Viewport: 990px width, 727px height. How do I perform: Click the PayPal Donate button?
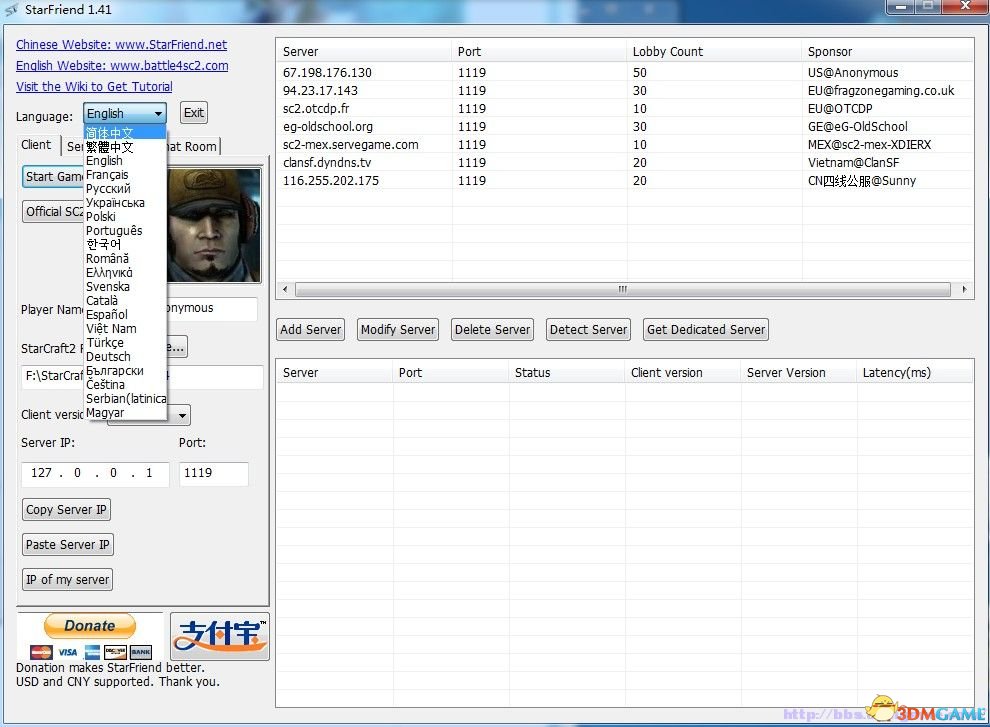tap(89, 627)
